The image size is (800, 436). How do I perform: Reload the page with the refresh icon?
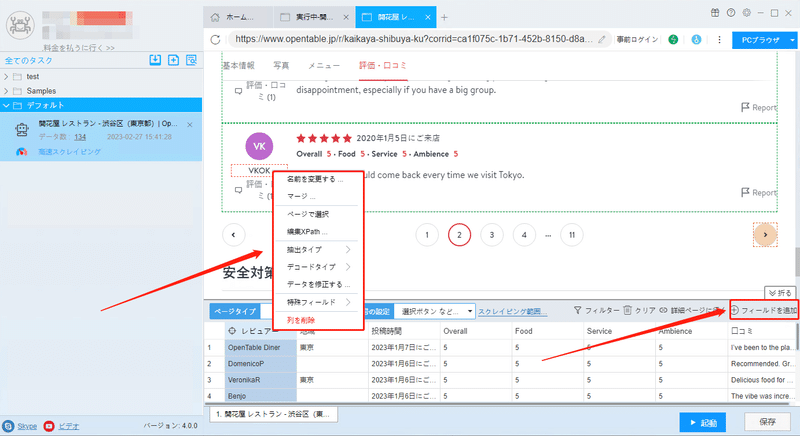click(x=215, y=39)
